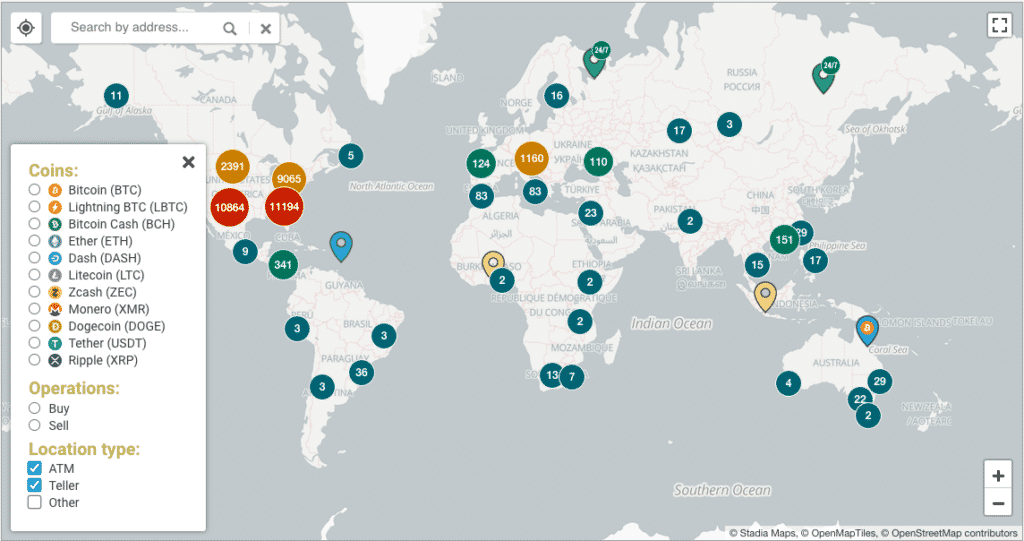Clear the address search with X

click(x=266, y=29)
